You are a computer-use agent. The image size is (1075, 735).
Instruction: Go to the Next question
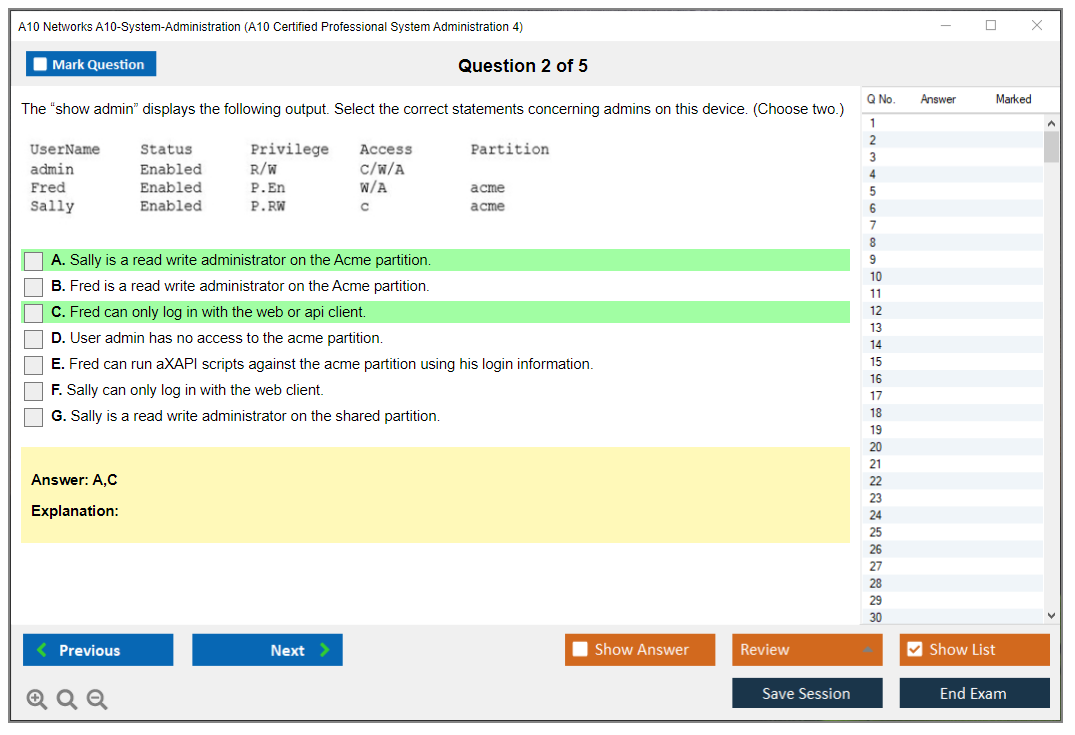tap(267, 650)
